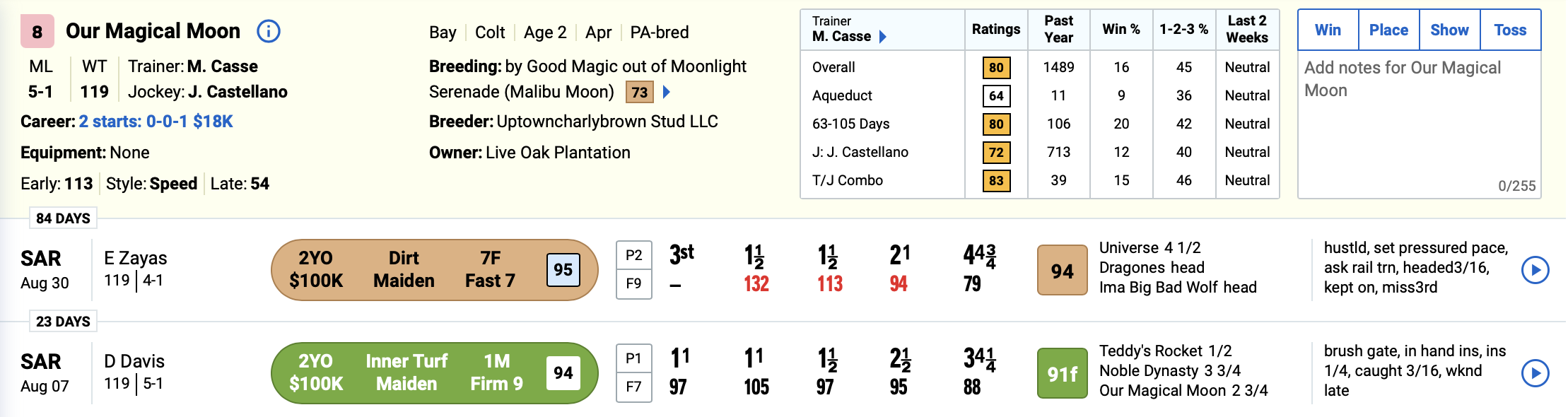The image size is (1568, 417).
Task: Click the Malibu Moon 73 sire rating
Action: click(x=640, y=92)
